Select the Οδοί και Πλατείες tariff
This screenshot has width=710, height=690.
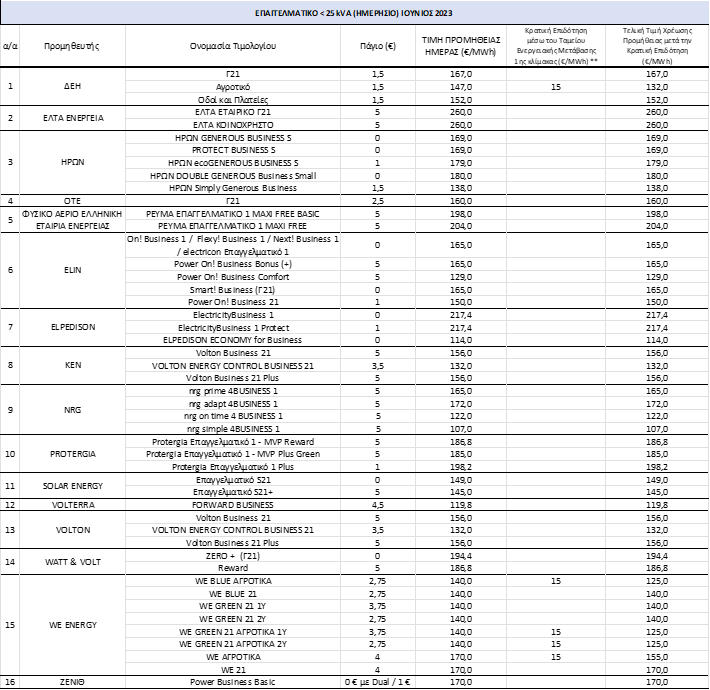point(233,100)
